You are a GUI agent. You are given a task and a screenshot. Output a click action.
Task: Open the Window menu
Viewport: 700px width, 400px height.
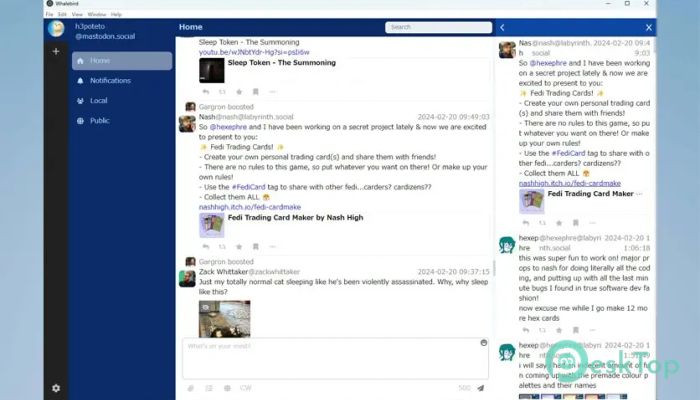[97, 14]
